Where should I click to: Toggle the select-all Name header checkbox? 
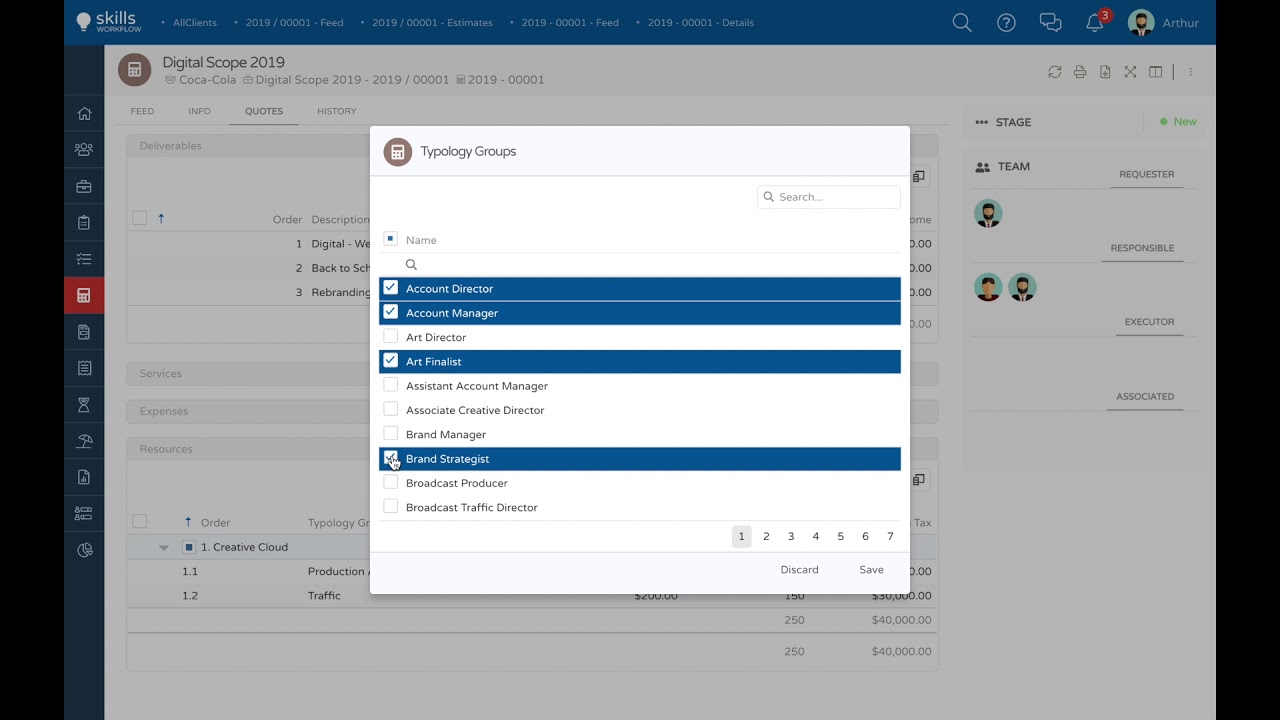[x=391, y=239]
